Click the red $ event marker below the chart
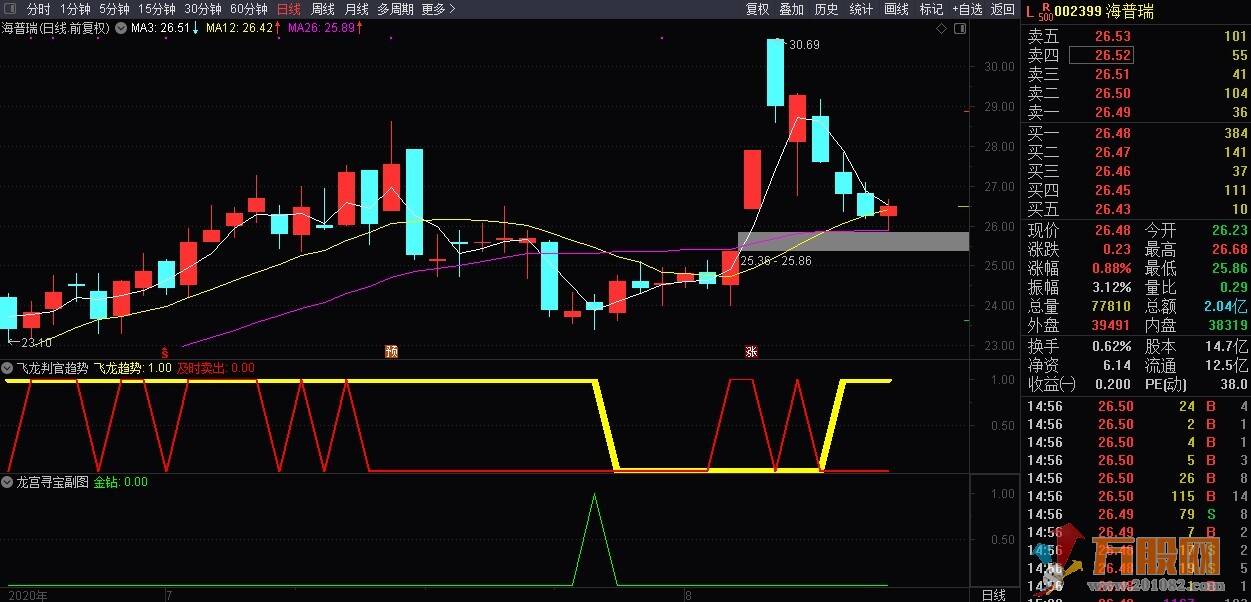Viewport: 1251px width, 602px height. (x=164, y=352)
